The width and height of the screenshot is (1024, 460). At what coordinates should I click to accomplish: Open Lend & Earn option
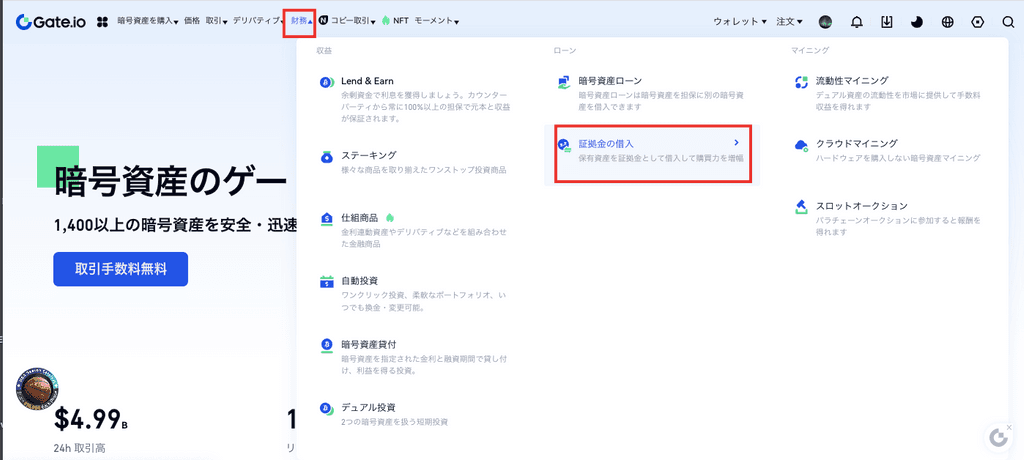tap(364, 81)
